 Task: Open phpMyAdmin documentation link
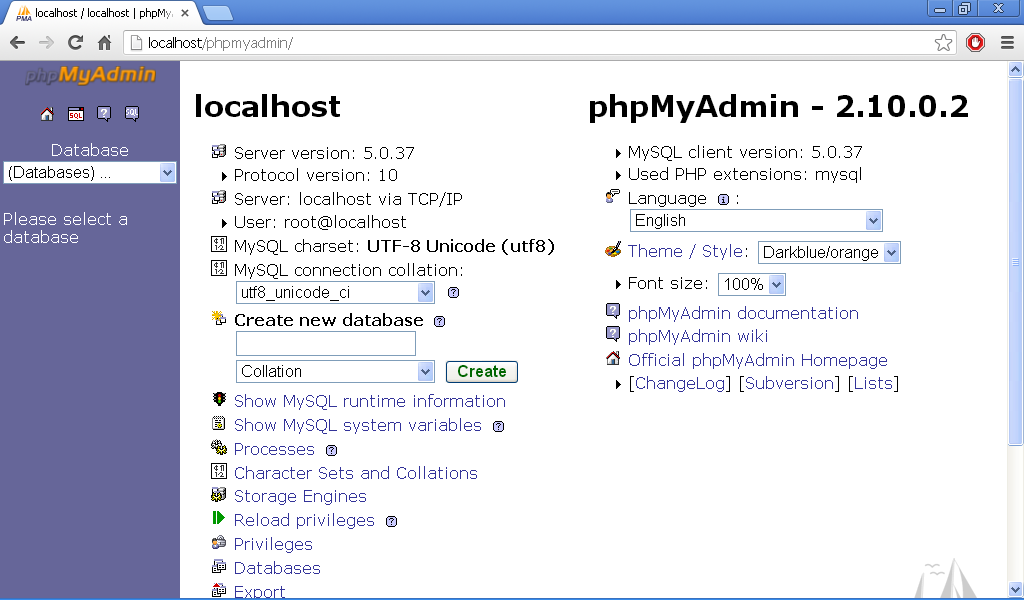[x=743, y=313]
